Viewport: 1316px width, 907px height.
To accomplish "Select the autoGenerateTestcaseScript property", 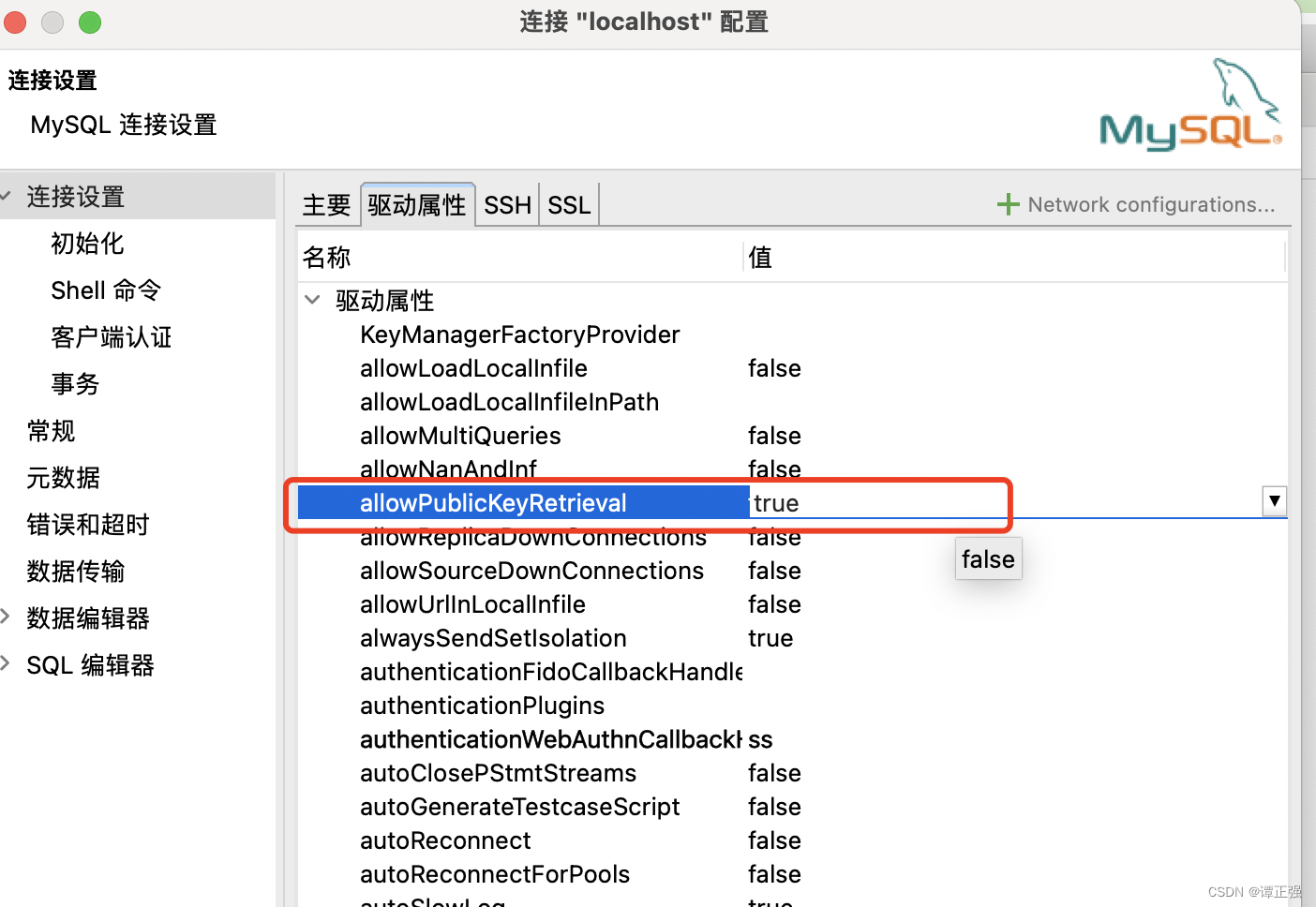I will [x=519, y=807].
